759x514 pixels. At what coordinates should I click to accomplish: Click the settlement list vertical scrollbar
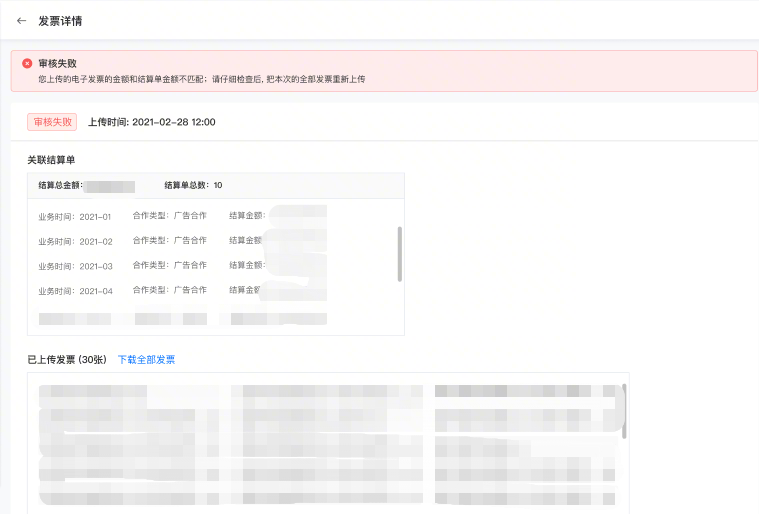tap(399, 253)
